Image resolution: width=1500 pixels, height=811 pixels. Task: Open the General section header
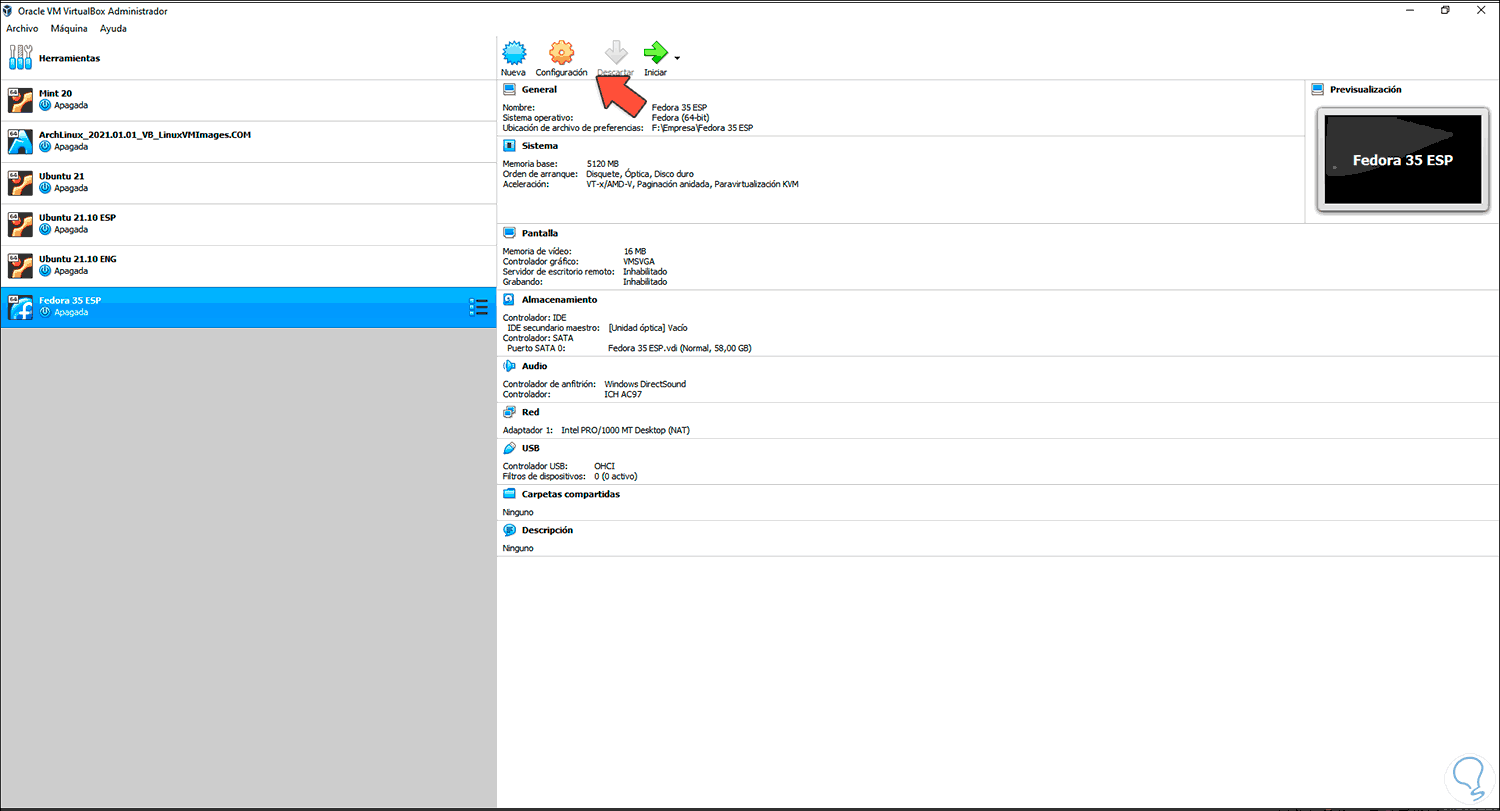(x=539, y=89)
